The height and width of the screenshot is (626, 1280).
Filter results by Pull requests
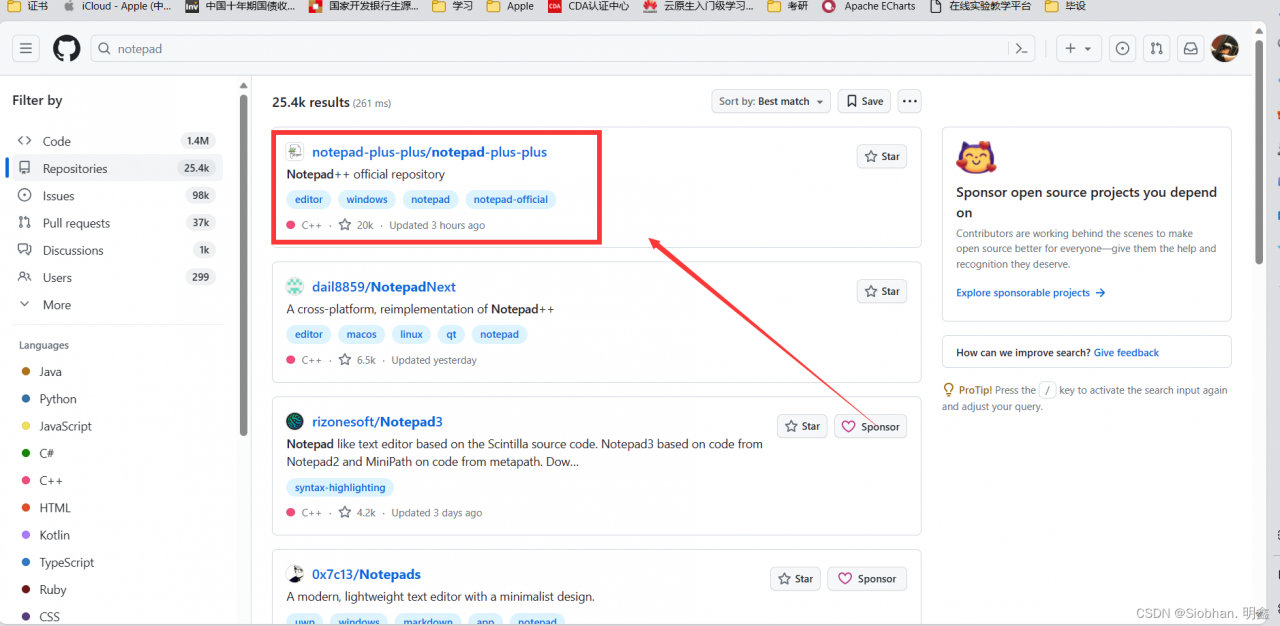116,222
